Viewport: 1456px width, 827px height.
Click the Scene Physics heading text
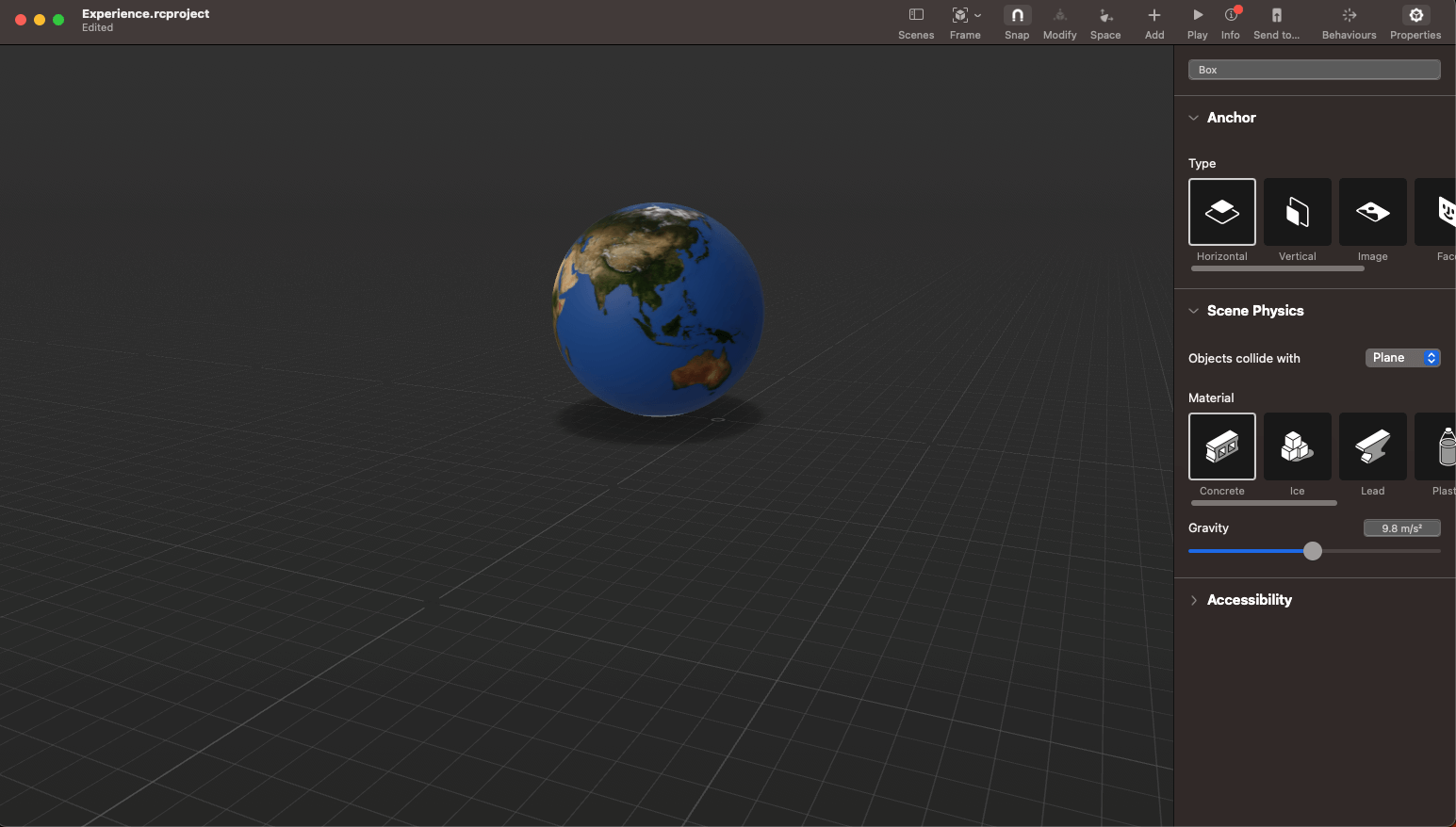[1255, 311]
